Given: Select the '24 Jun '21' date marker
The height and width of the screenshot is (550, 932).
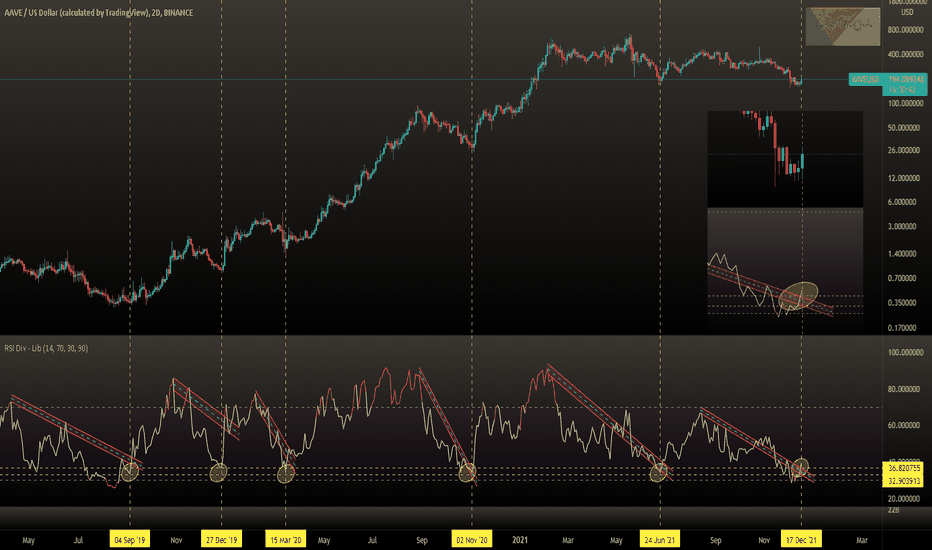Looking at the screenshot, I should click(x=660, y=540).
